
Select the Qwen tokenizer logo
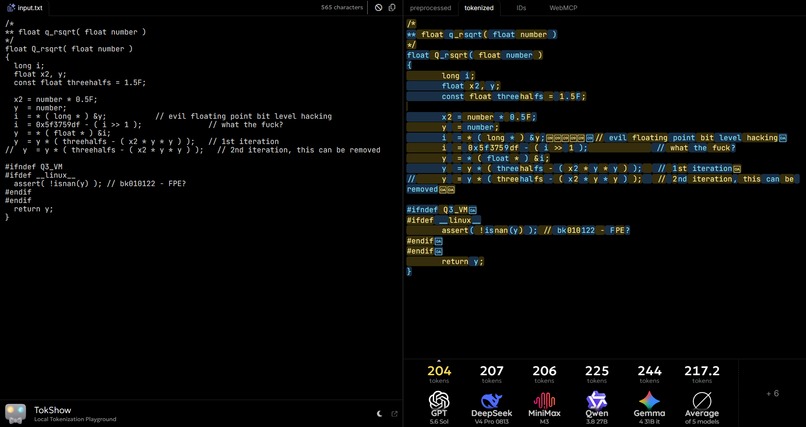pos(597,400)
